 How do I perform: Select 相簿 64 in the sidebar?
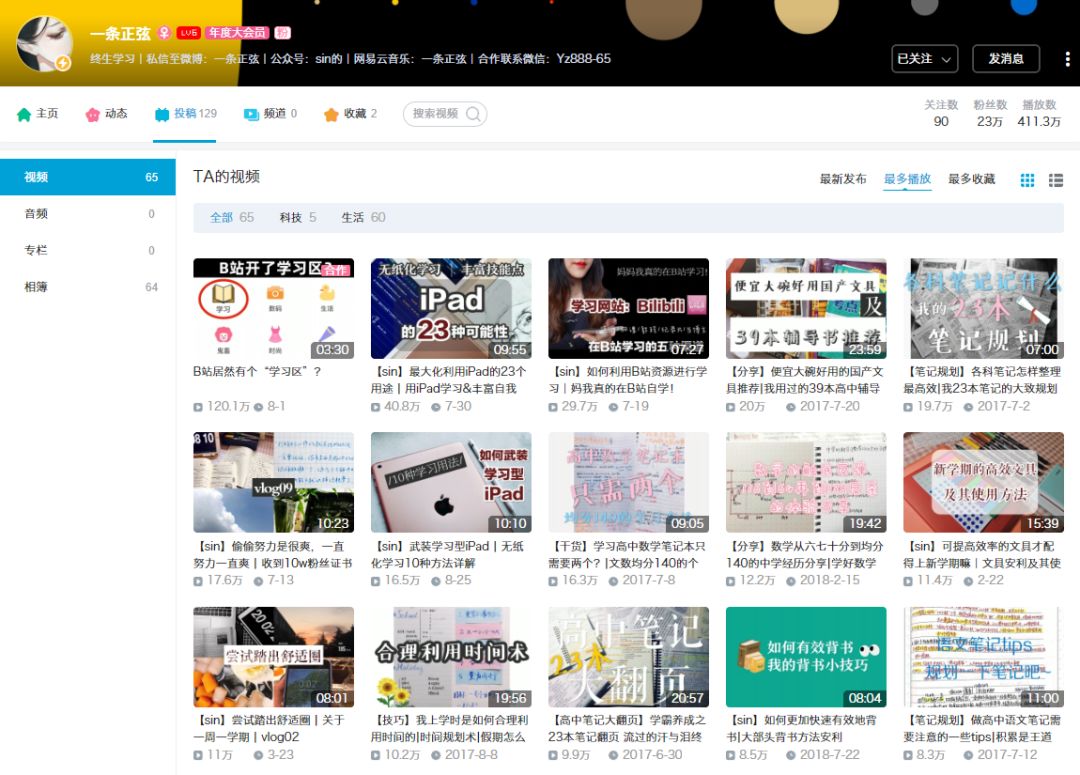pos(87,287)
